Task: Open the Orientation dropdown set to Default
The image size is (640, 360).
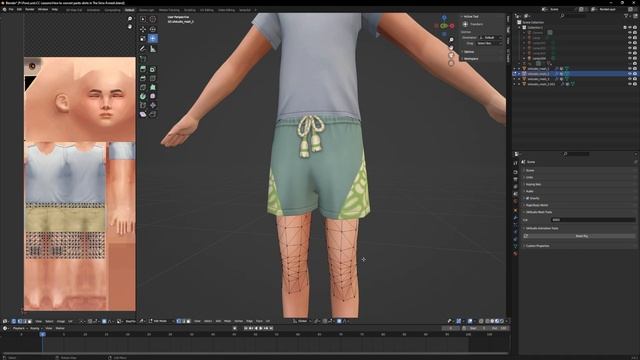Action: (x=491, y=38)
